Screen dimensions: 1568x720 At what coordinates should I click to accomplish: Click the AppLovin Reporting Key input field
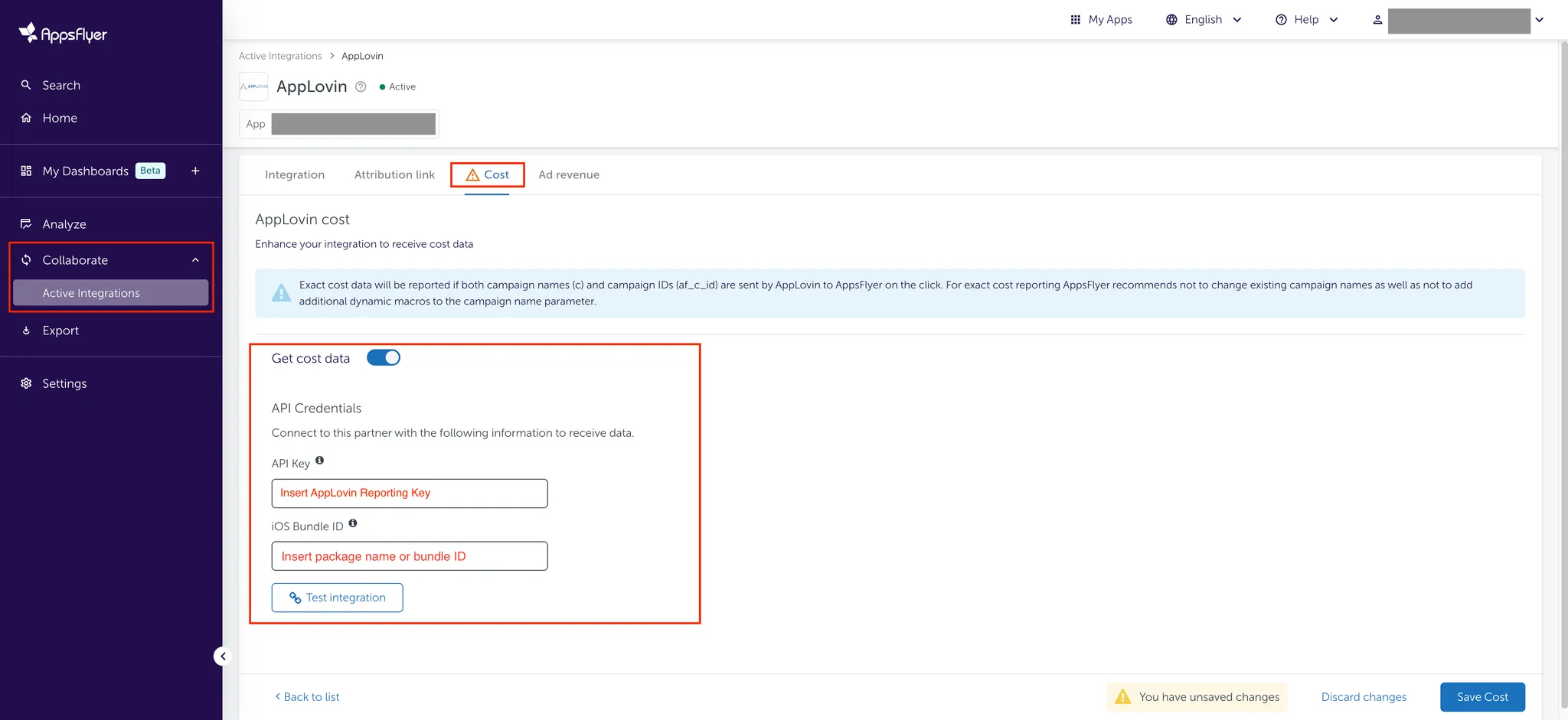tap(409, 493)
